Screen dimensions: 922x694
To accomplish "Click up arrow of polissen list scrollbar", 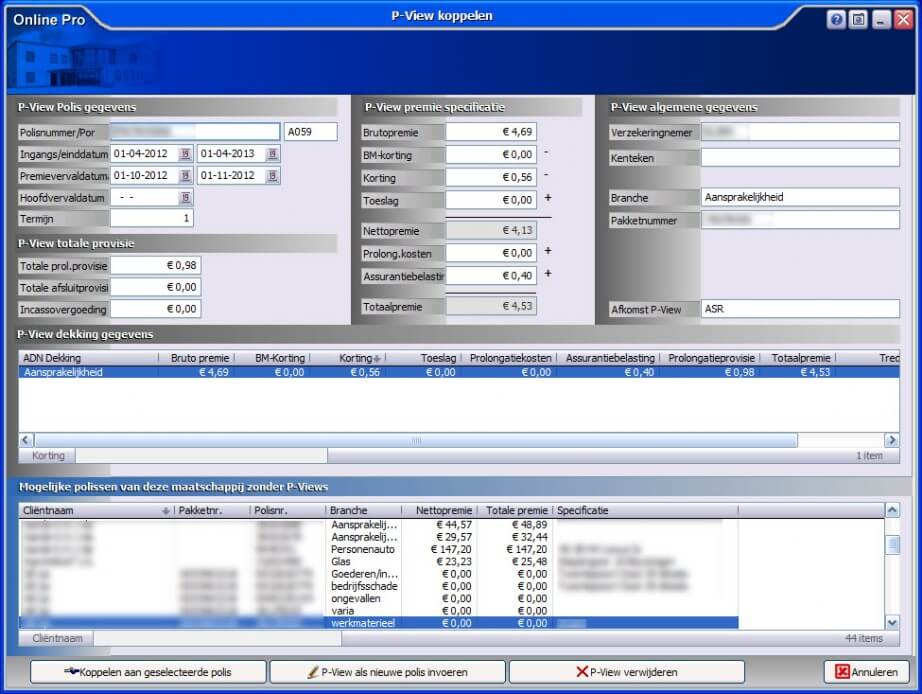I will (x=892, y=510).
